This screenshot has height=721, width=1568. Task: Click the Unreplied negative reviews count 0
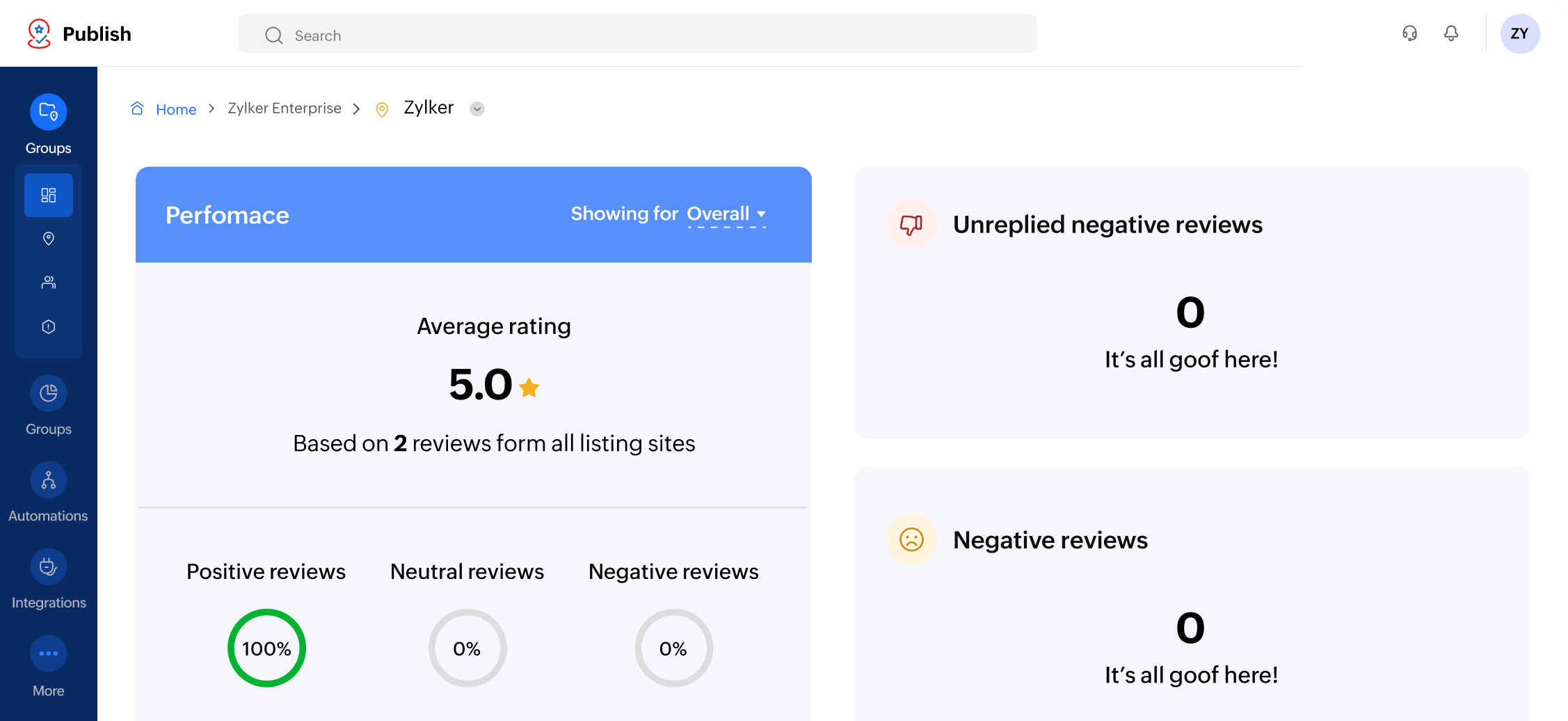1190,312
